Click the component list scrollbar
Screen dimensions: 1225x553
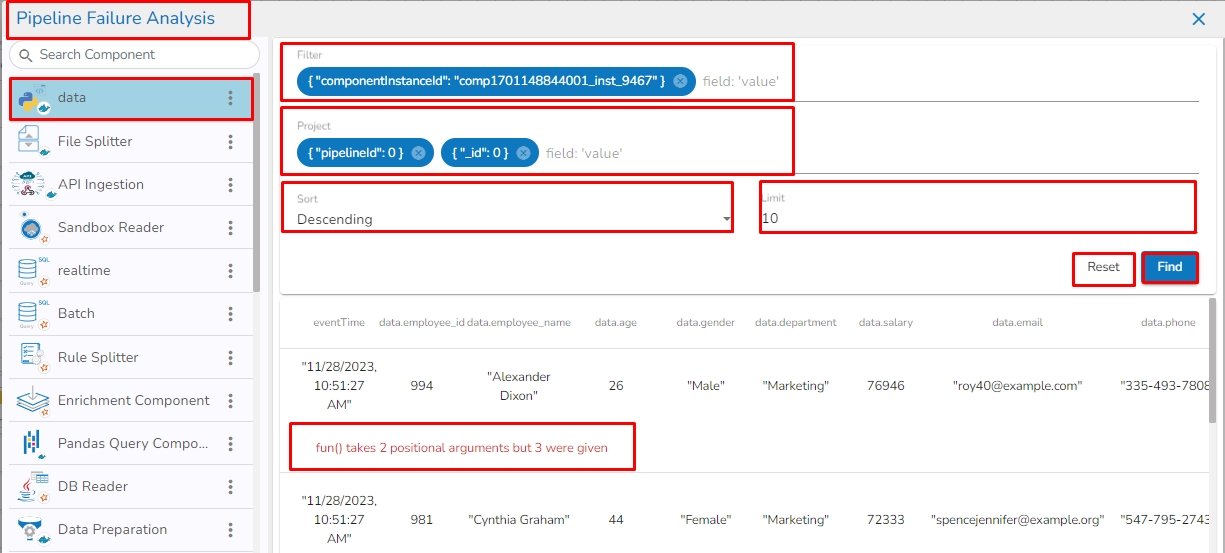pyautogui.click(x=257, y=180)
